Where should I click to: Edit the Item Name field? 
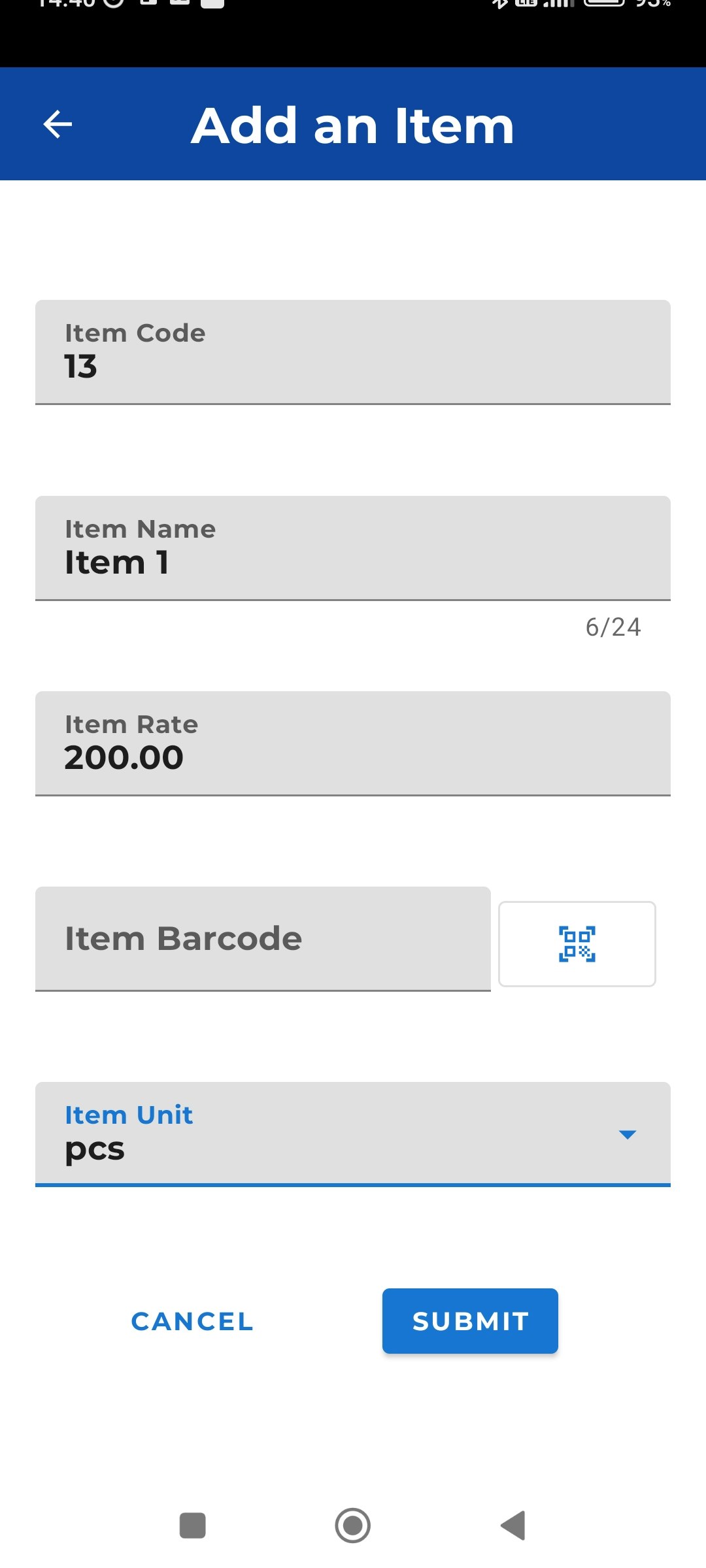pyautogui.click(x=353, y=548)
